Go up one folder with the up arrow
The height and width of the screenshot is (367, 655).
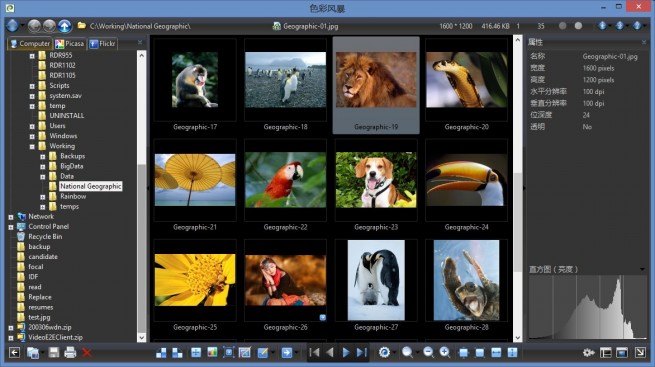(64, 26)
